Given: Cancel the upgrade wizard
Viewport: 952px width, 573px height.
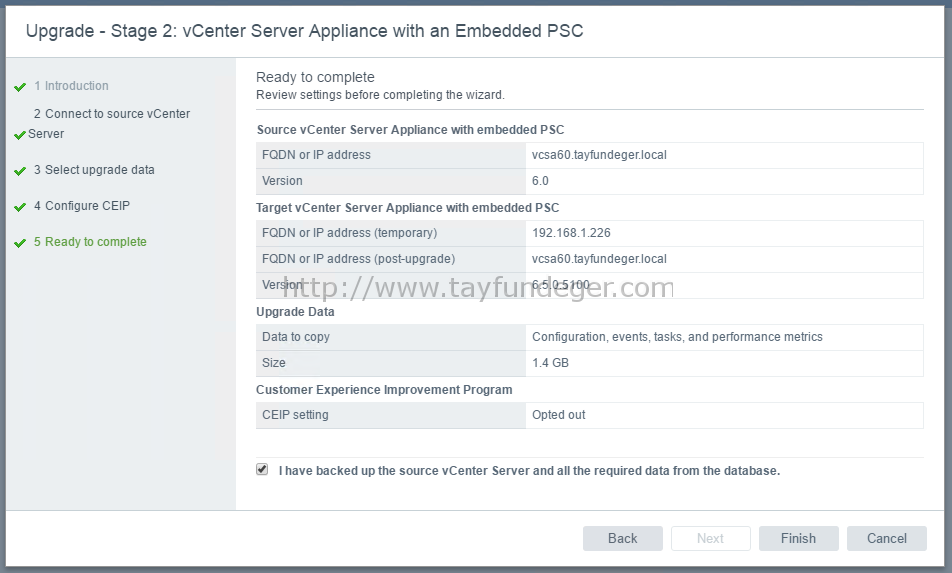Looking at the screenshot, I should (x=887, y=538).
